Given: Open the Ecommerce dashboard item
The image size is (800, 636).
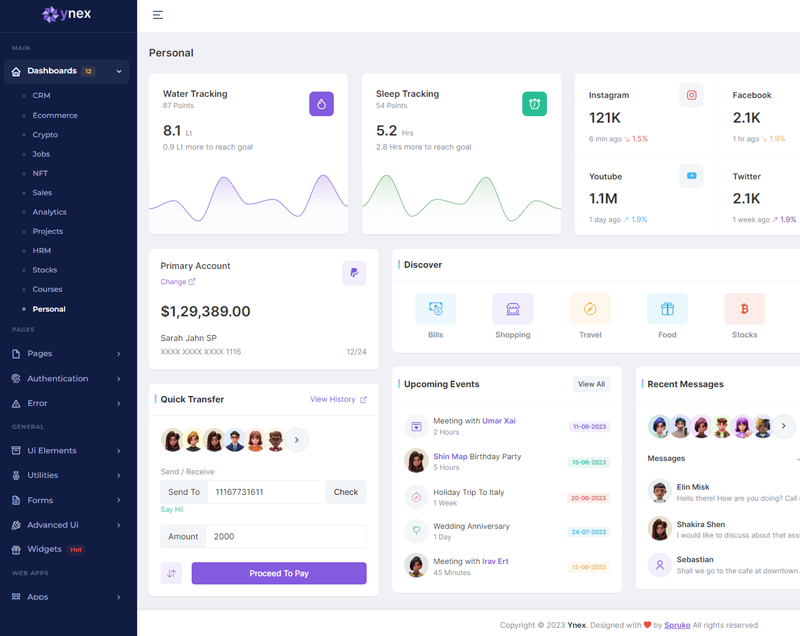Looking at the screenshot, I should click(54, 115).
